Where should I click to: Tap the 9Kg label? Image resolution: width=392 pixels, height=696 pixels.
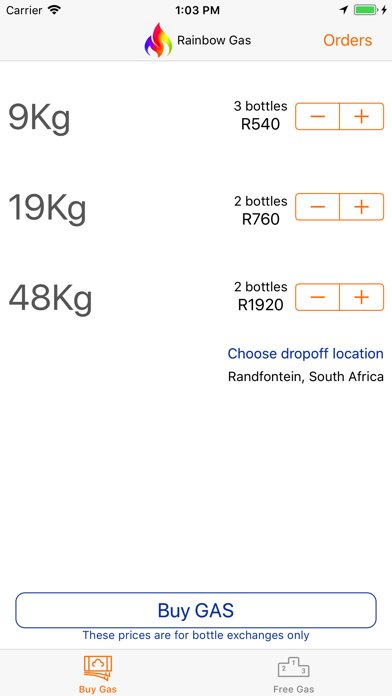pyautogui.click(x=40, y=119)
